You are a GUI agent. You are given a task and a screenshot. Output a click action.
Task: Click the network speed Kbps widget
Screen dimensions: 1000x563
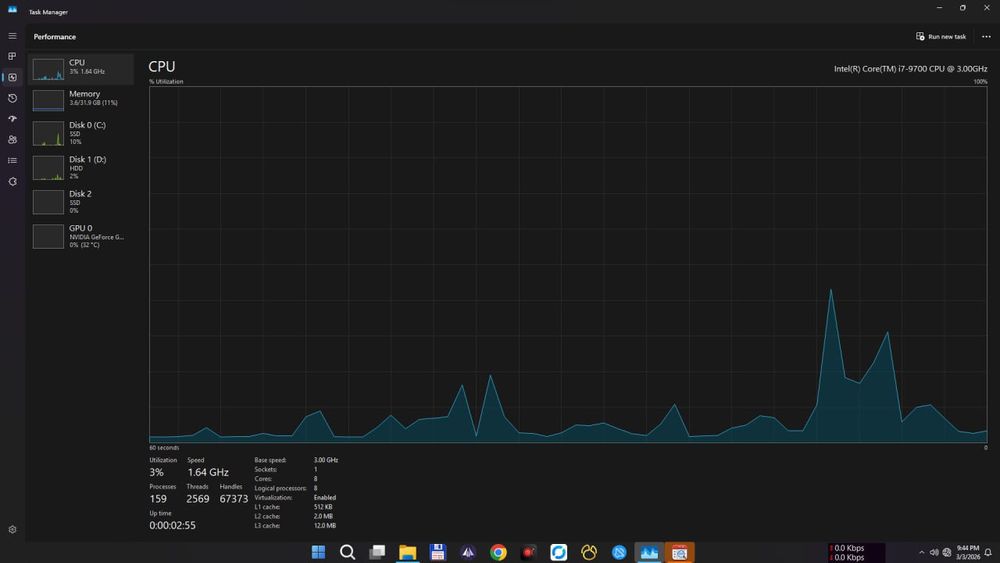click(857, 553)
